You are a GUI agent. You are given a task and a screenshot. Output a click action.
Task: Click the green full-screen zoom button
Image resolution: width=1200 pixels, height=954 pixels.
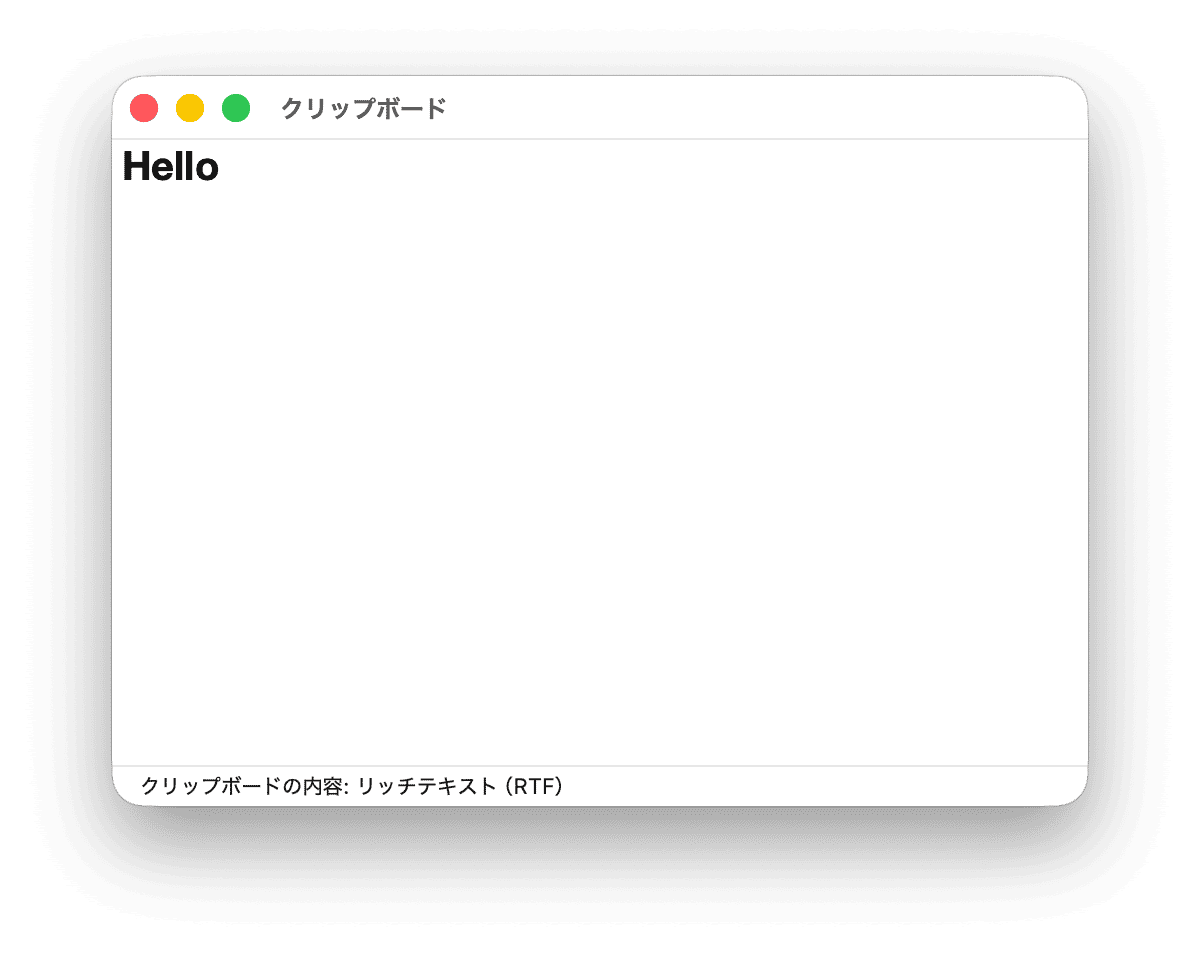tap(236, 108)
